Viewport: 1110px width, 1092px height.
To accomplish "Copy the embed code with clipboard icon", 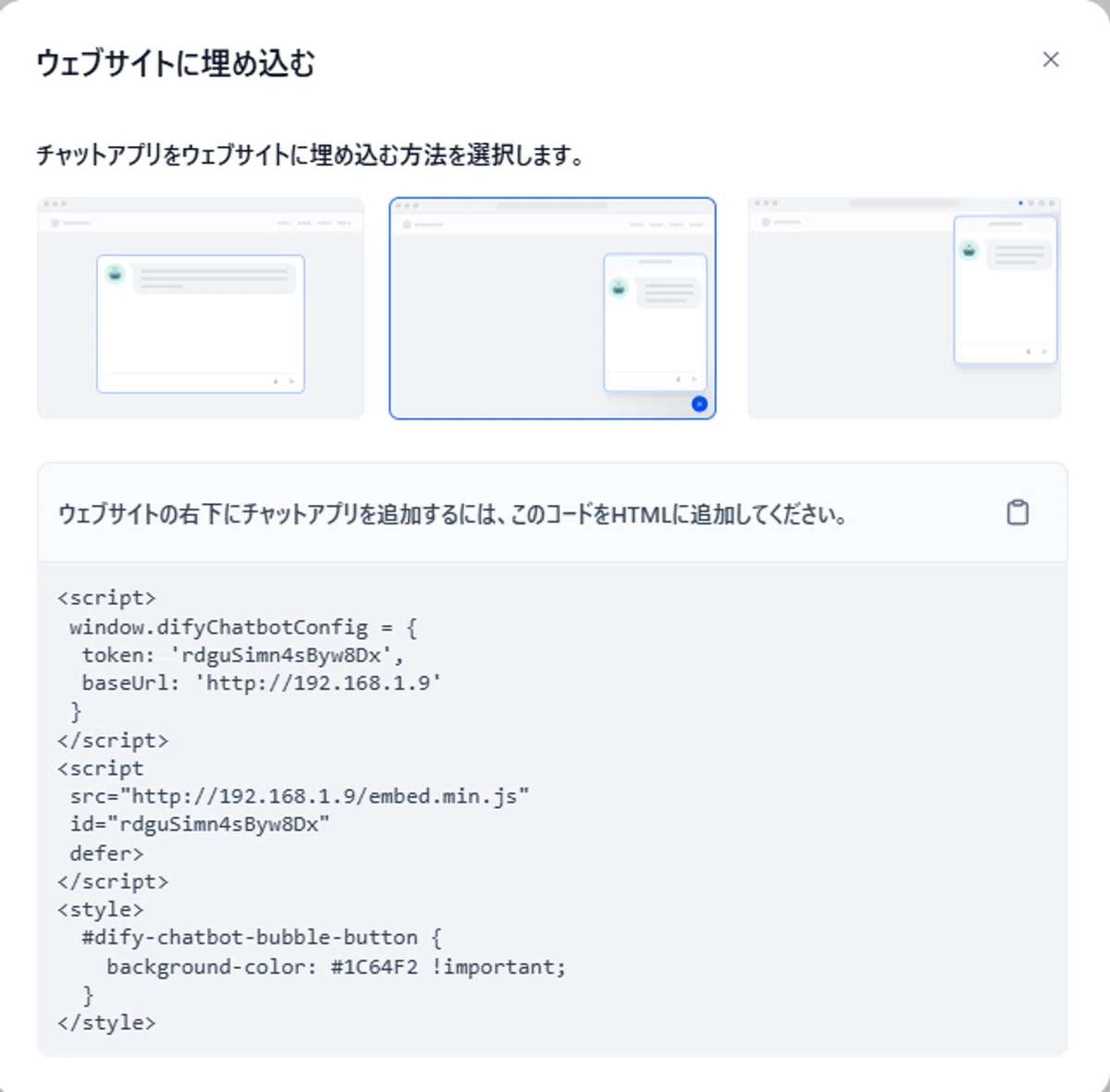I will click(1017, 512).
